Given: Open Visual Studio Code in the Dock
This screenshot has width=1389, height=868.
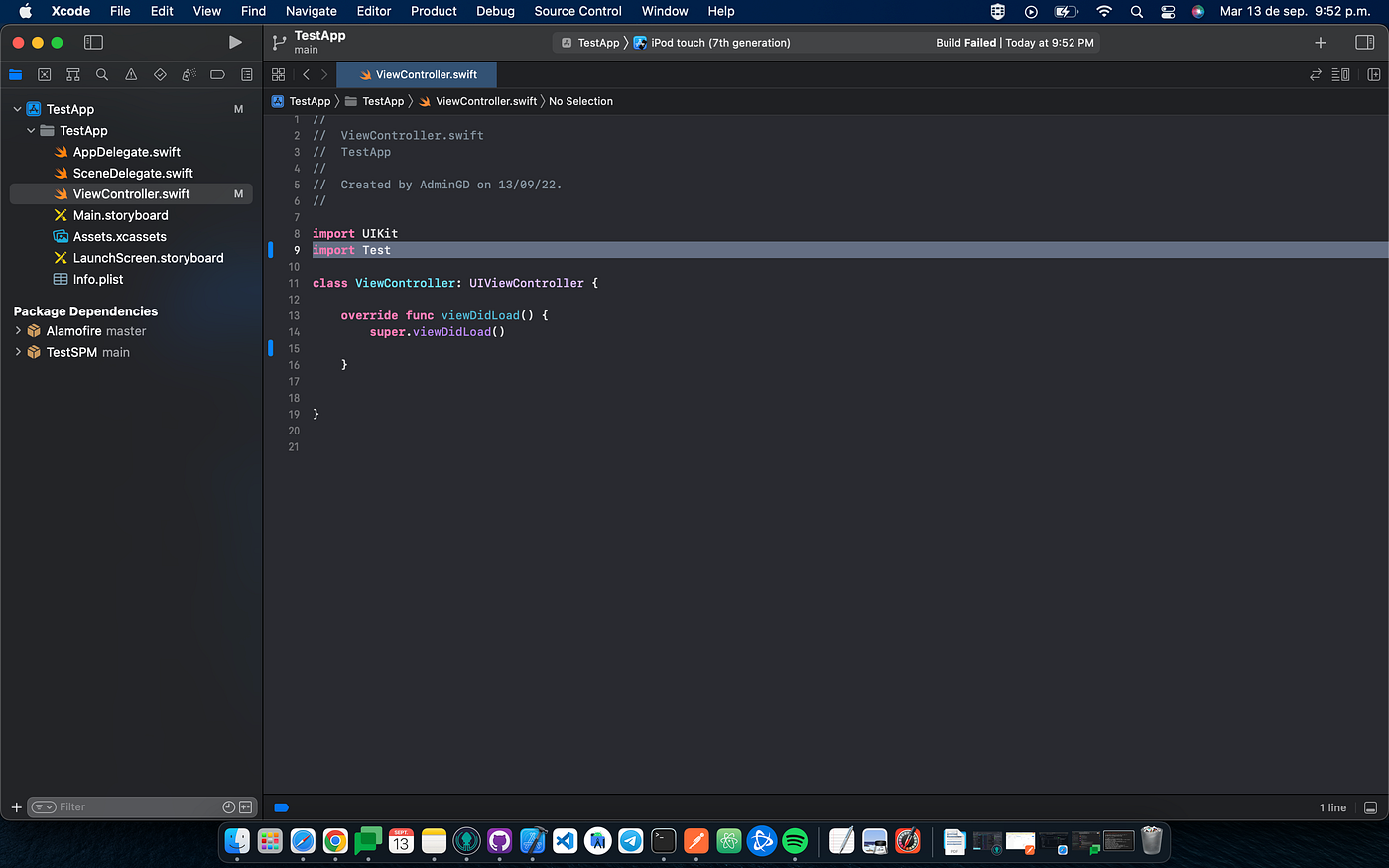Looking at the screenshot, I should (566, 841).
